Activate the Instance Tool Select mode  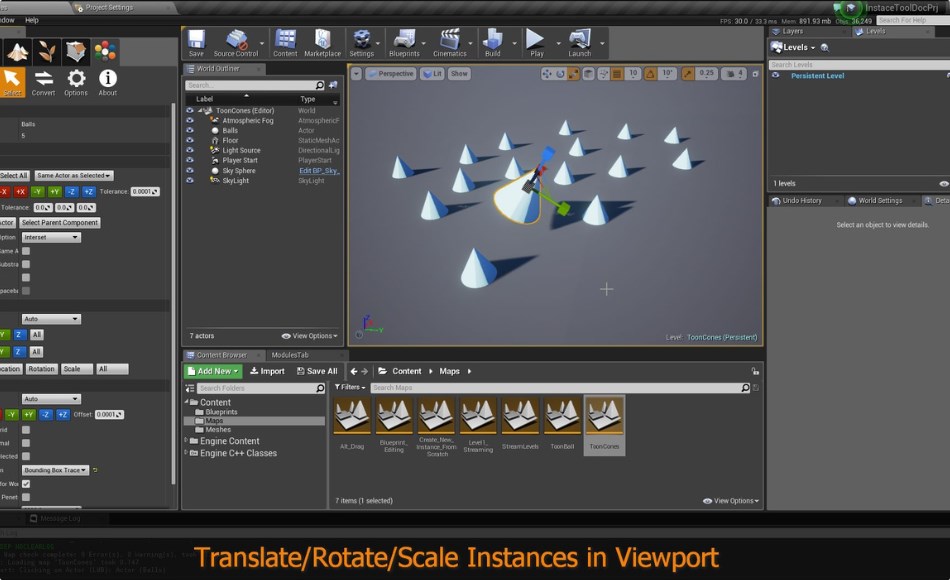[x=12, y=80]
